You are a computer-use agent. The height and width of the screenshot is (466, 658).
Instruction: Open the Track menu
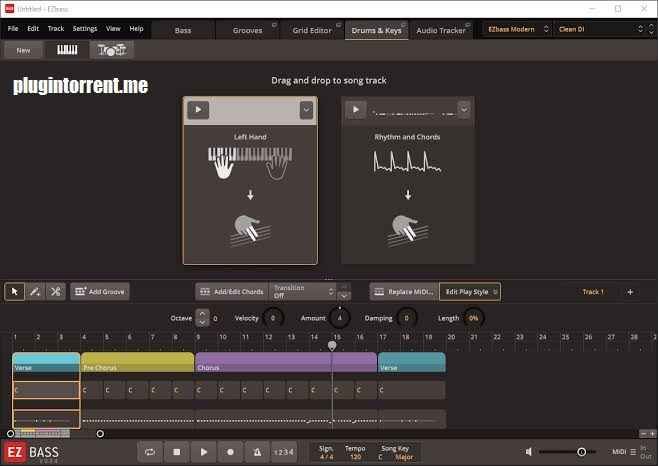point(56,29)
